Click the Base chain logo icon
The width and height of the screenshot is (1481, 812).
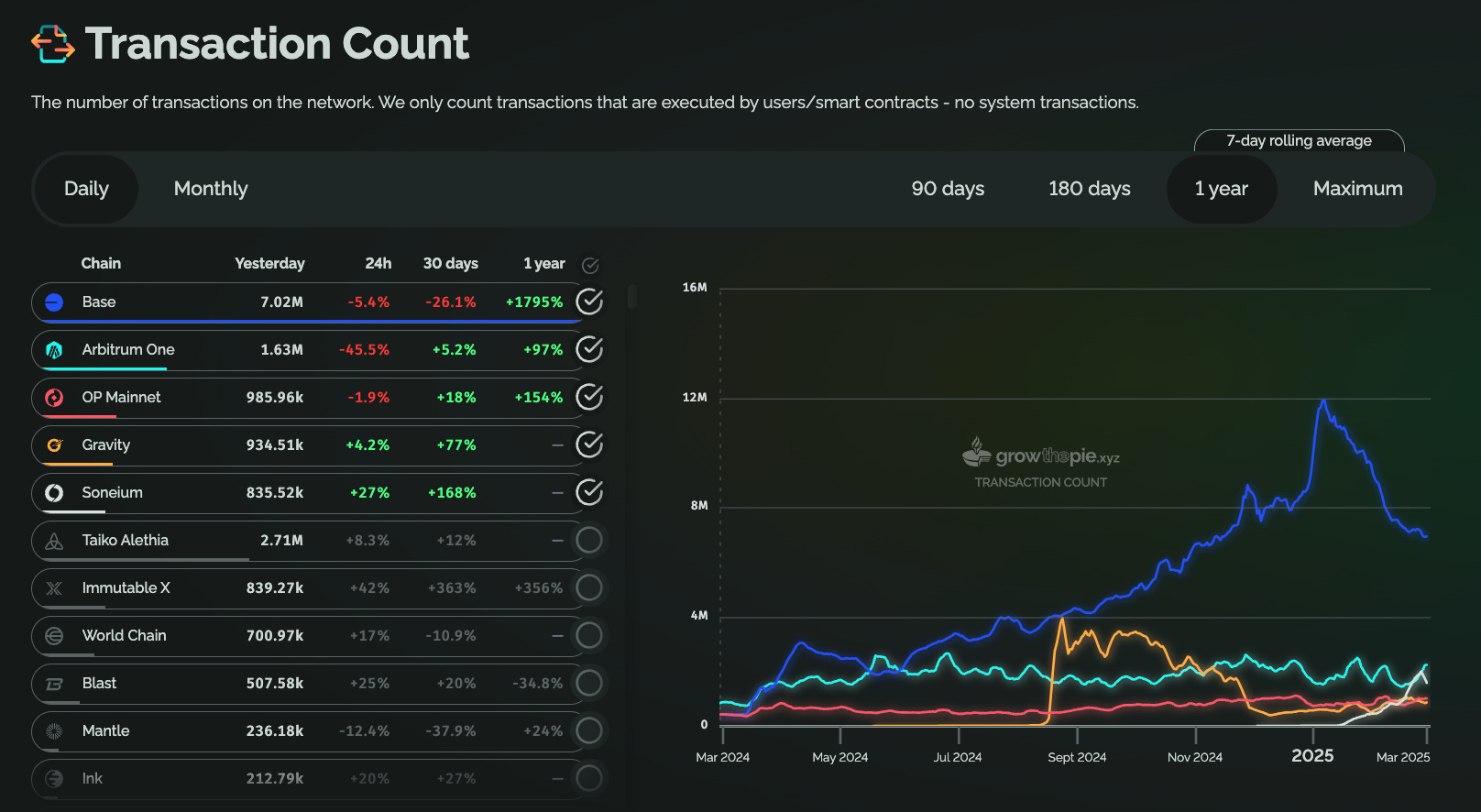coord(54,302)
